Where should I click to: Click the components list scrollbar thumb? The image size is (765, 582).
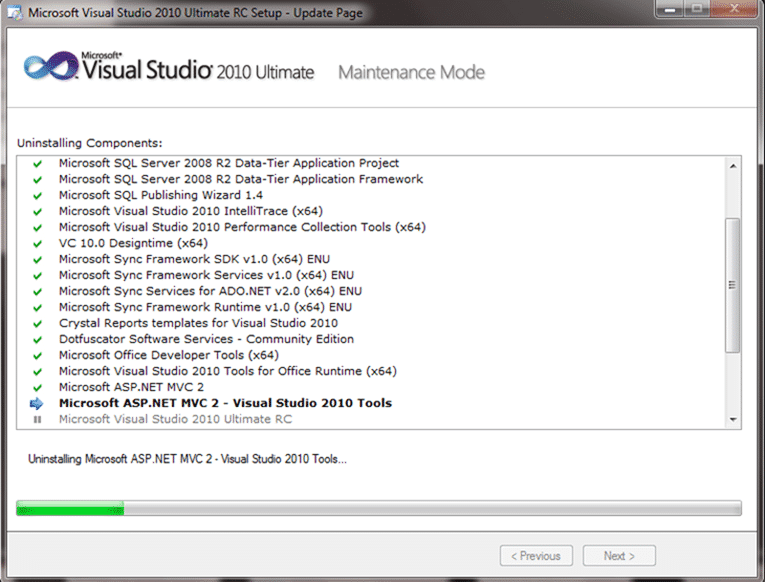[x=732, y=285]
